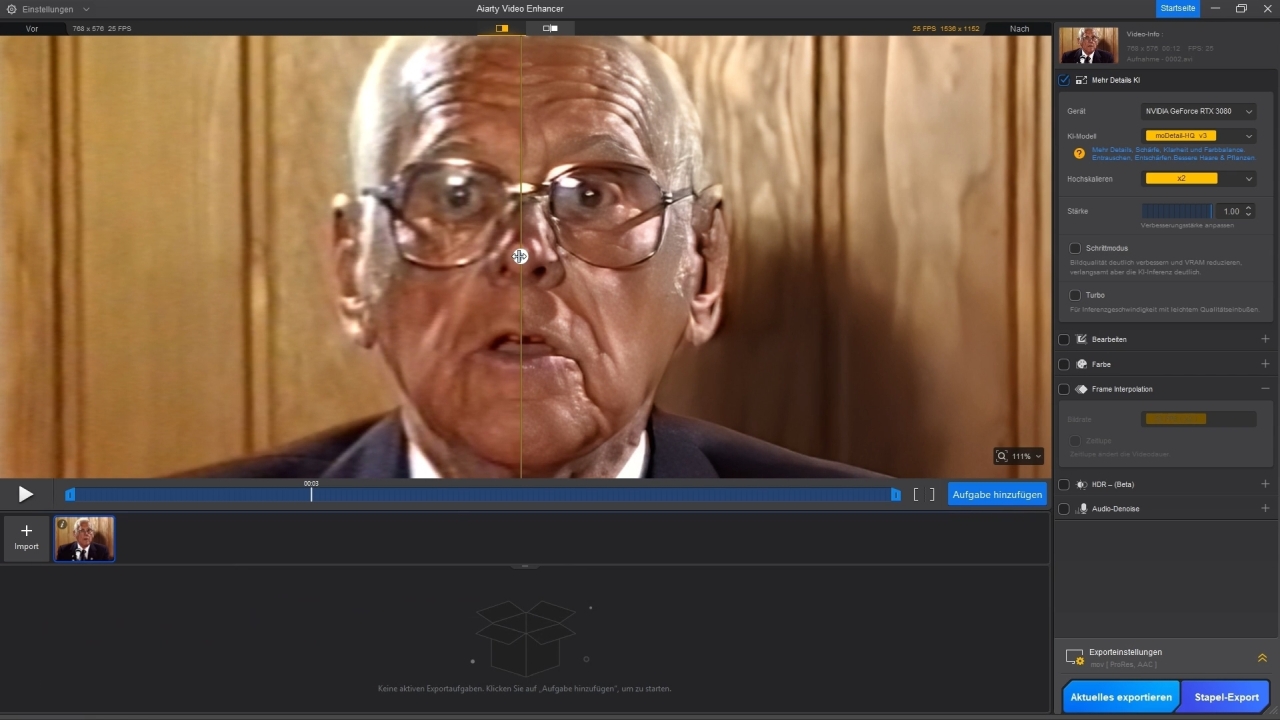Click the Bearbeiten edit icon

[1081, 340]
